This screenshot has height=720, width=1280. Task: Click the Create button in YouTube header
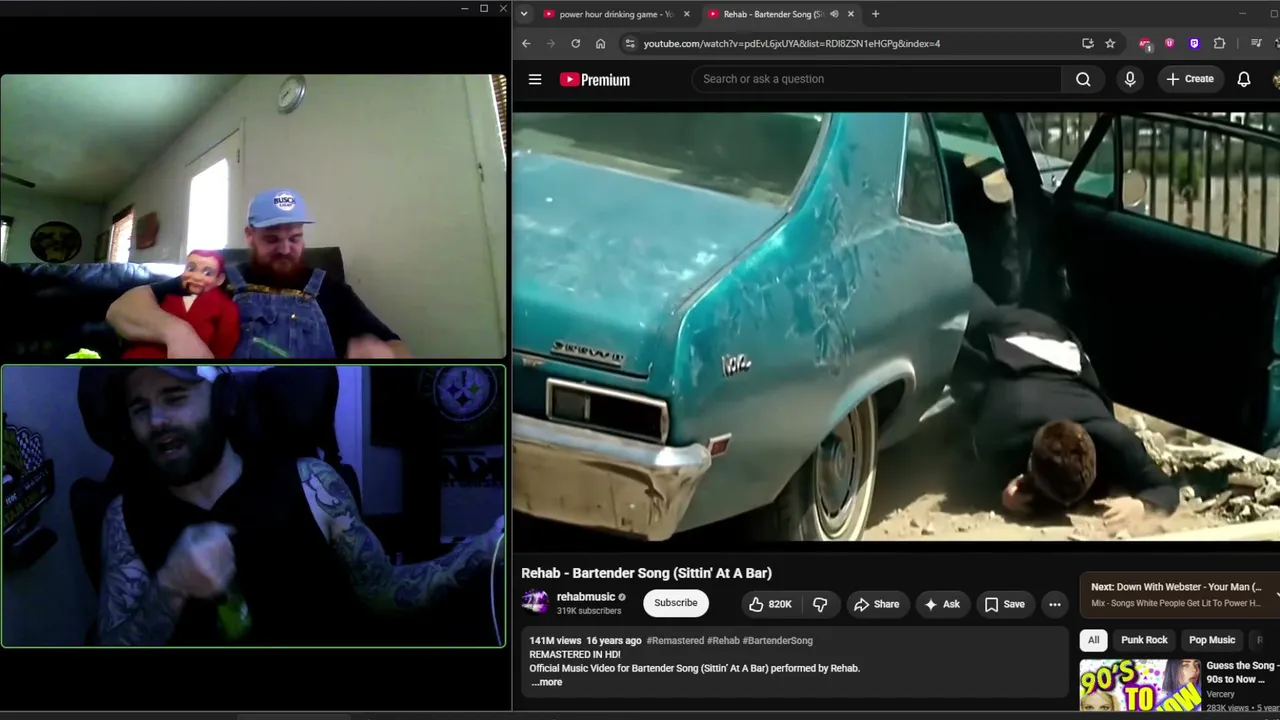[x=1190, y=79]
